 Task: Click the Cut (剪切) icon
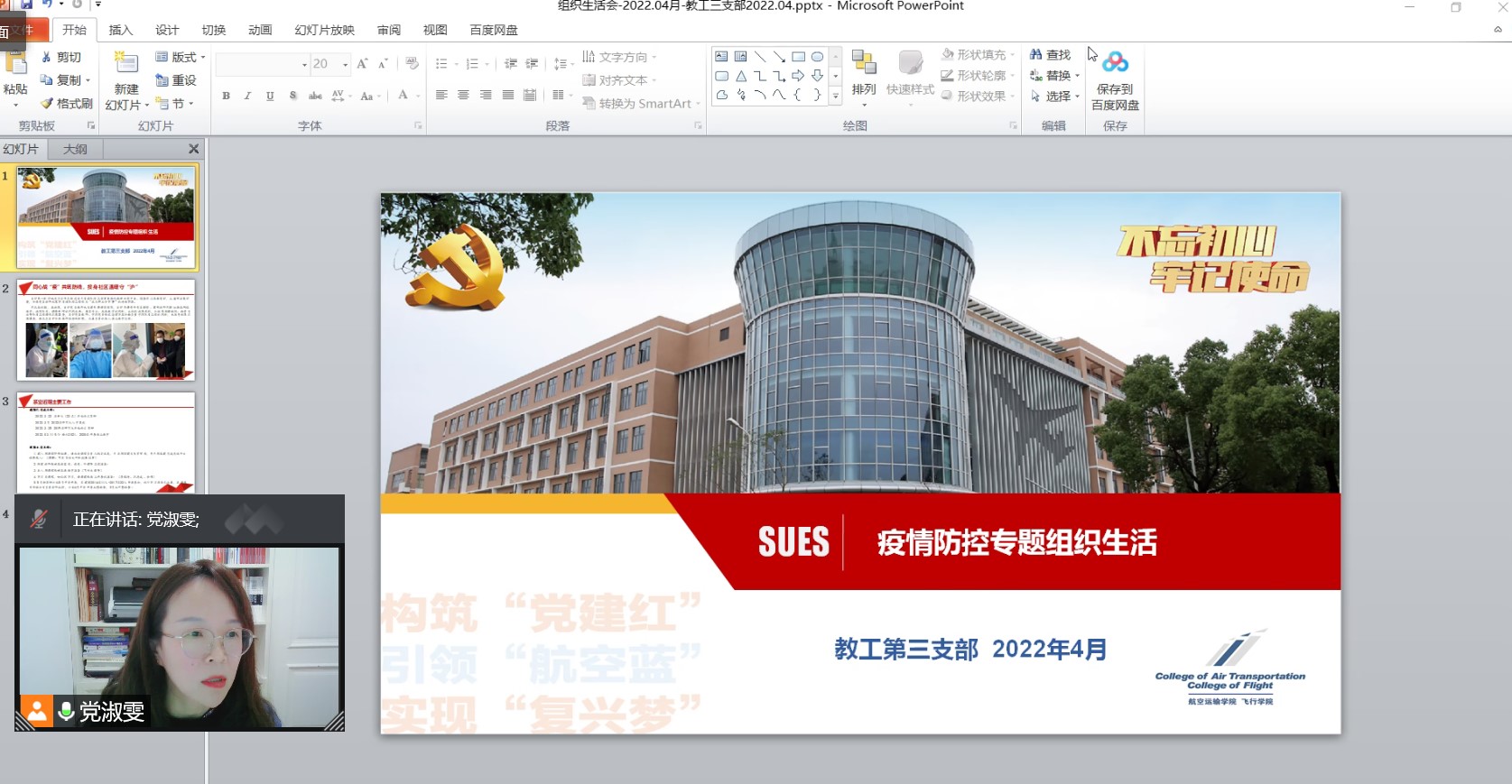[47, 57]
